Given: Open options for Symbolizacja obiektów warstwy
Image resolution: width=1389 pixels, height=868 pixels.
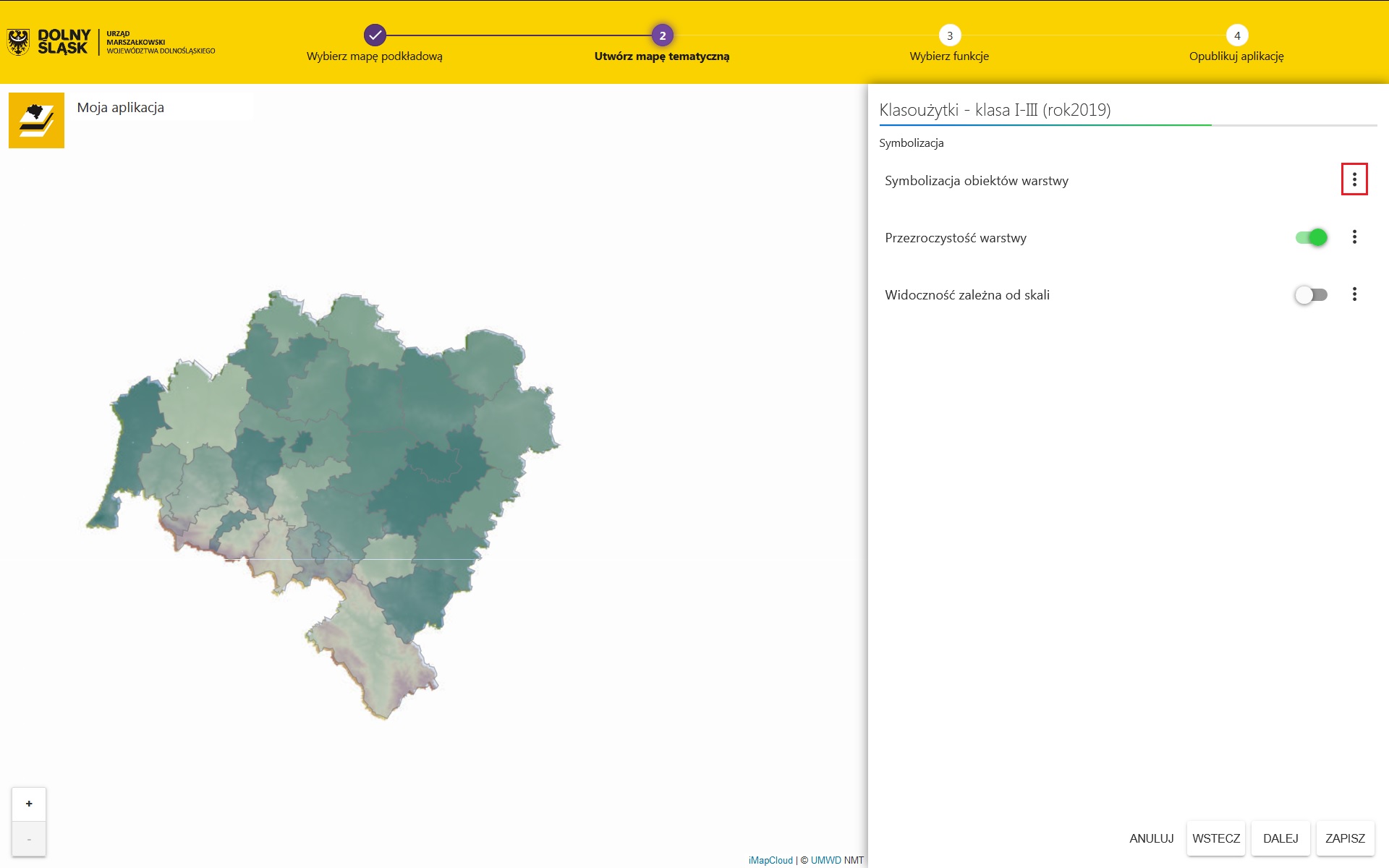Looking at the screenshot, I should tap(1354, 179).
